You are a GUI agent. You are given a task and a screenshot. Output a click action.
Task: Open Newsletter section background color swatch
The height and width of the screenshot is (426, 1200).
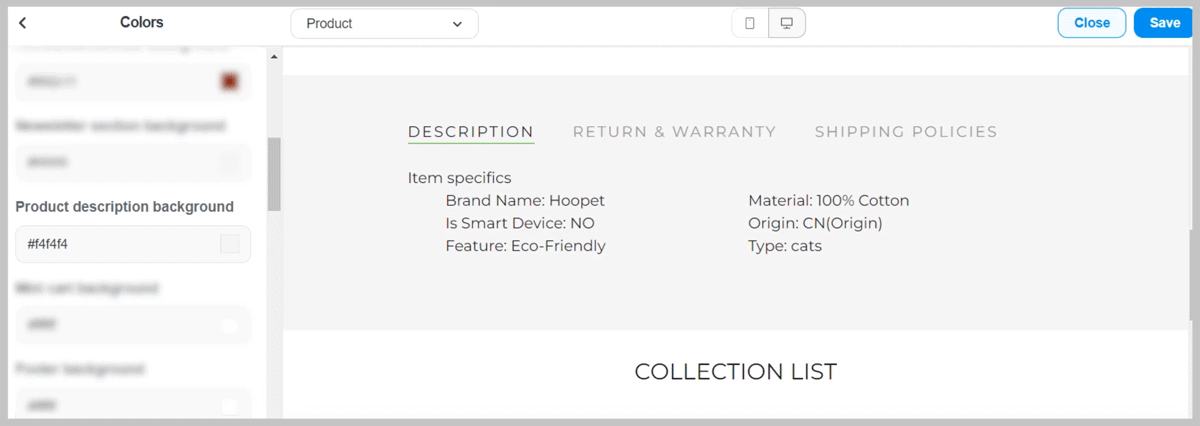tap(230, 162)
